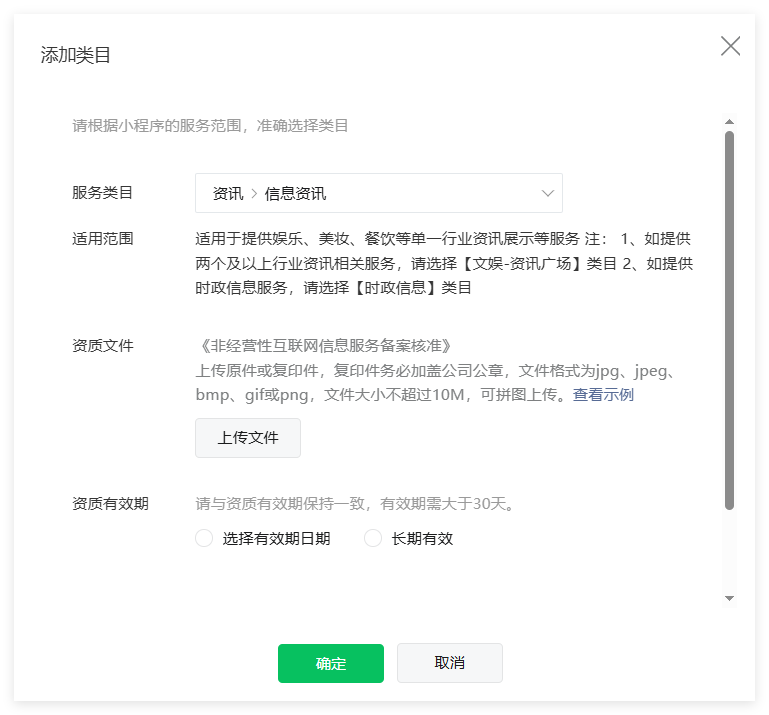Click the 资质文件 label
This screenshot has height=715, width=769.
(x=103, y=346)
